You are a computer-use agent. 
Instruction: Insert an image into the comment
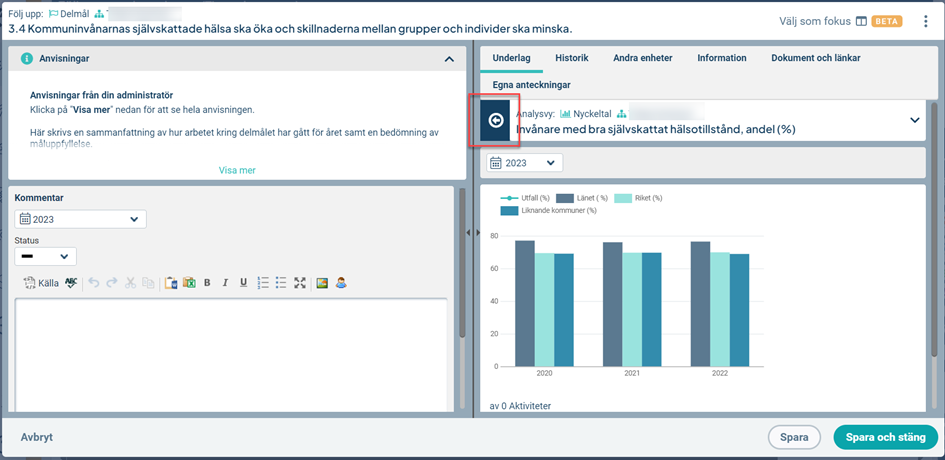(322, 282)
